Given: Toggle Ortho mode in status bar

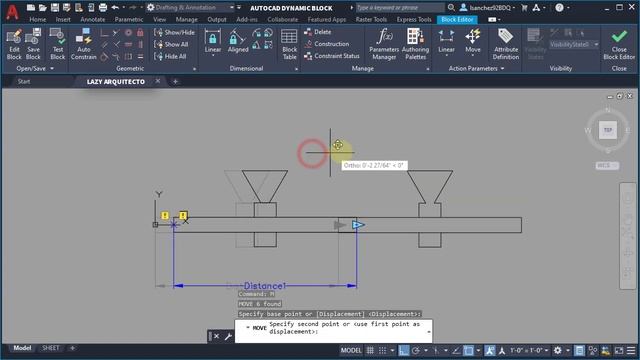Looking at the screenshot, I should [404, 350].
